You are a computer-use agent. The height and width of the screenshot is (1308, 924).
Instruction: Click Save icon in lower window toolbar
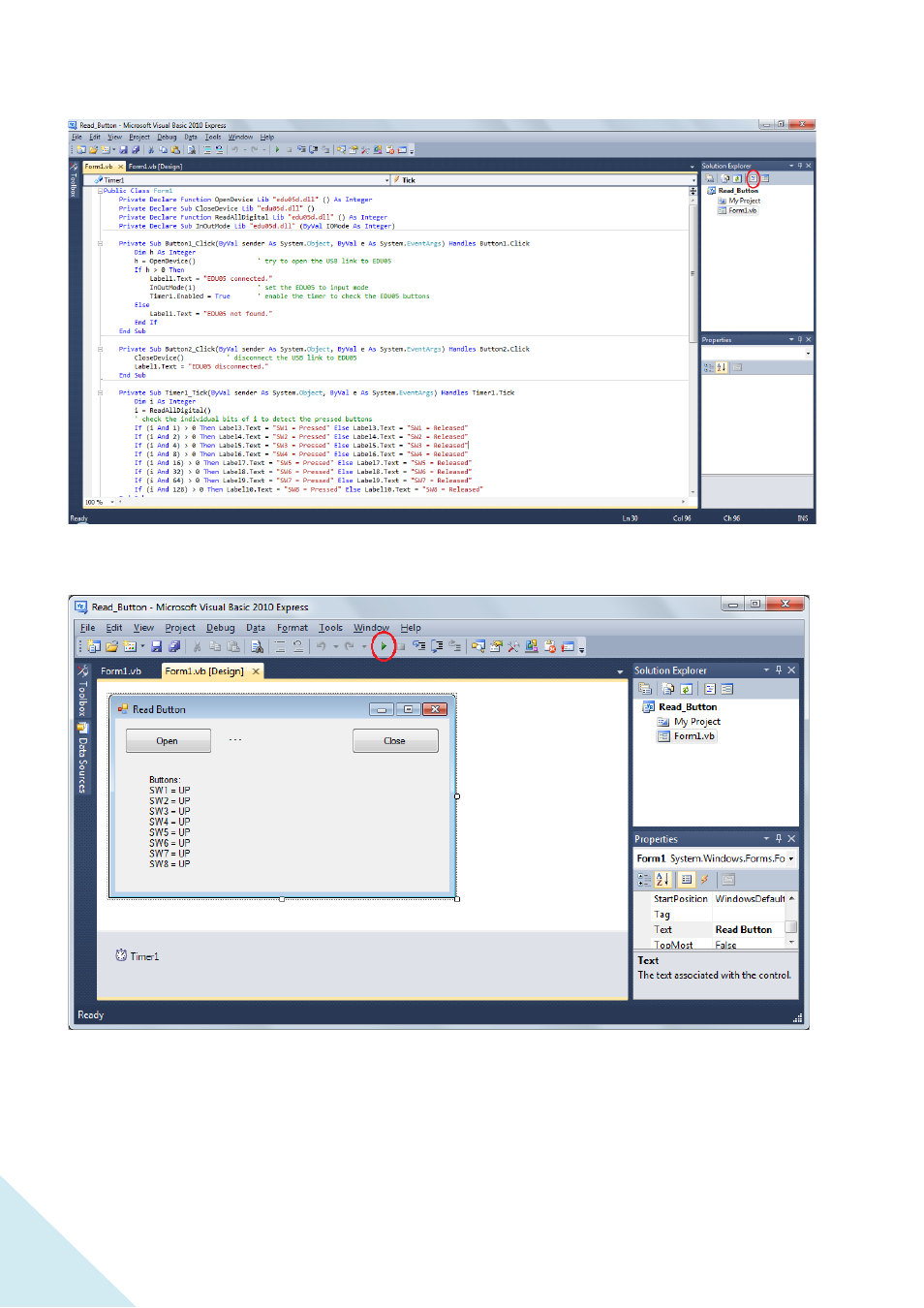tap(157, 646)
